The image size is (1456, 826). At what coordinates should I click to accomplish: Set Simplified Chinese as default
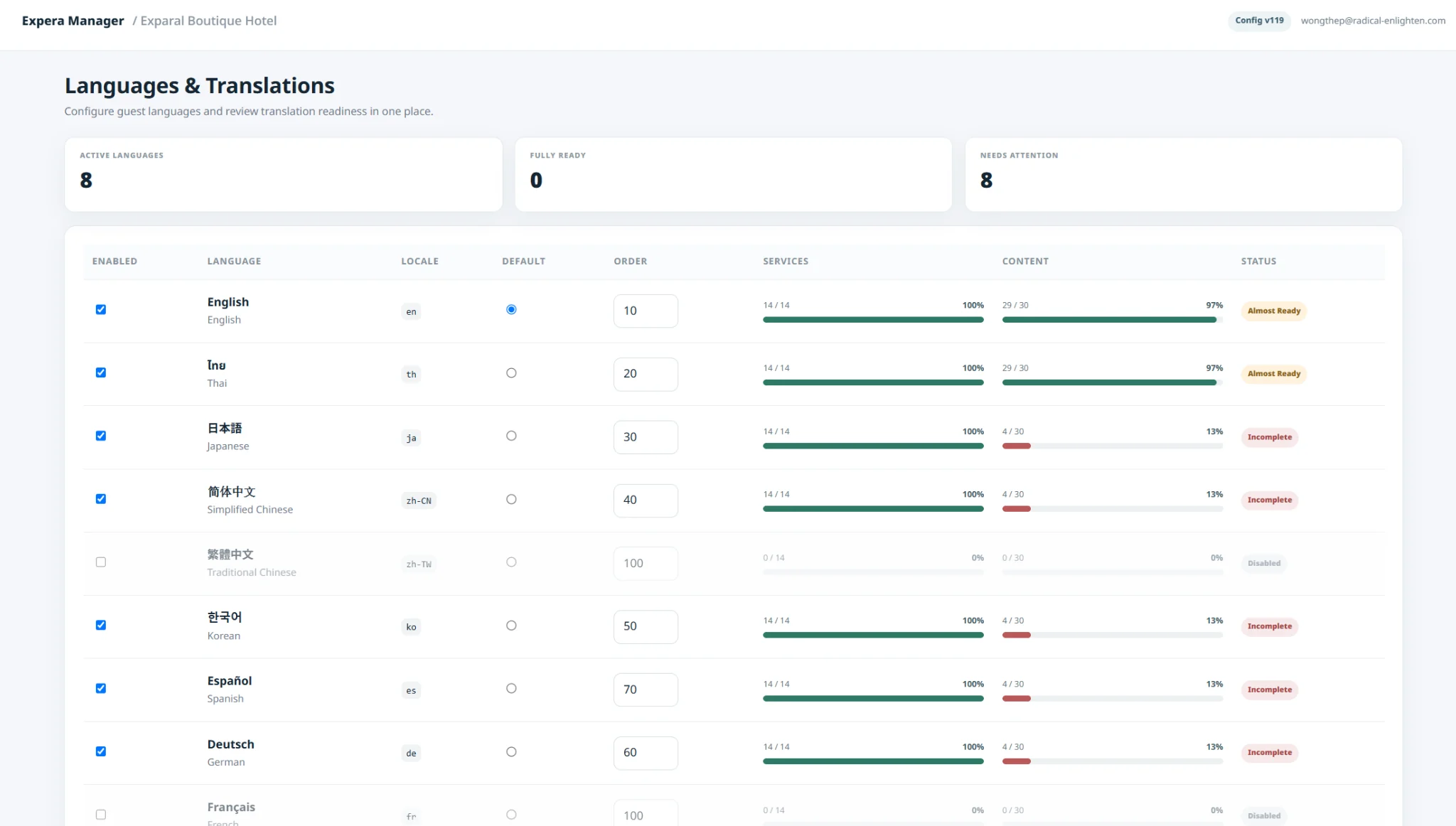[511, 499]
